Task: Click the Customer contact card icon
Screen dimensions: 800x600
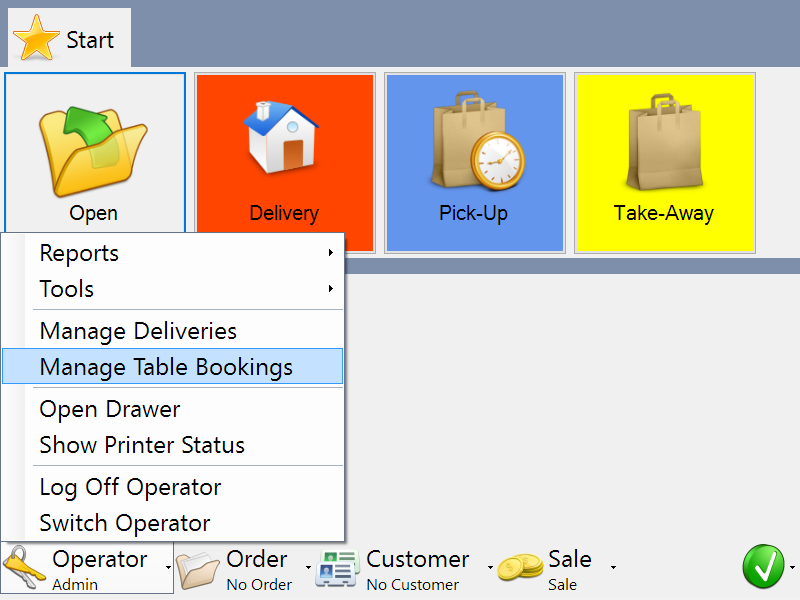Action: [x=338, y=569]
